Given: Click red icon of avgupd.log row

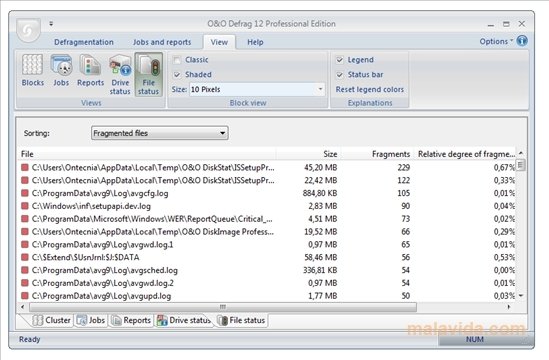Looking at the screenshot, I should (x=25, y=296).
